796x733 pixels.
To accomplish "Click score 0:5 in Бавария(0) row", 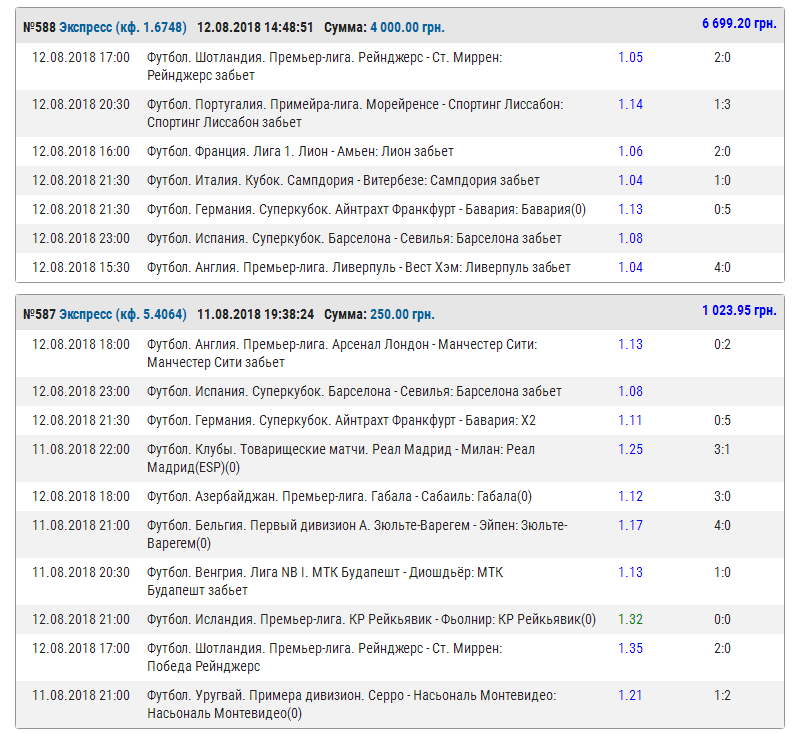I will [x=722, y=209].
